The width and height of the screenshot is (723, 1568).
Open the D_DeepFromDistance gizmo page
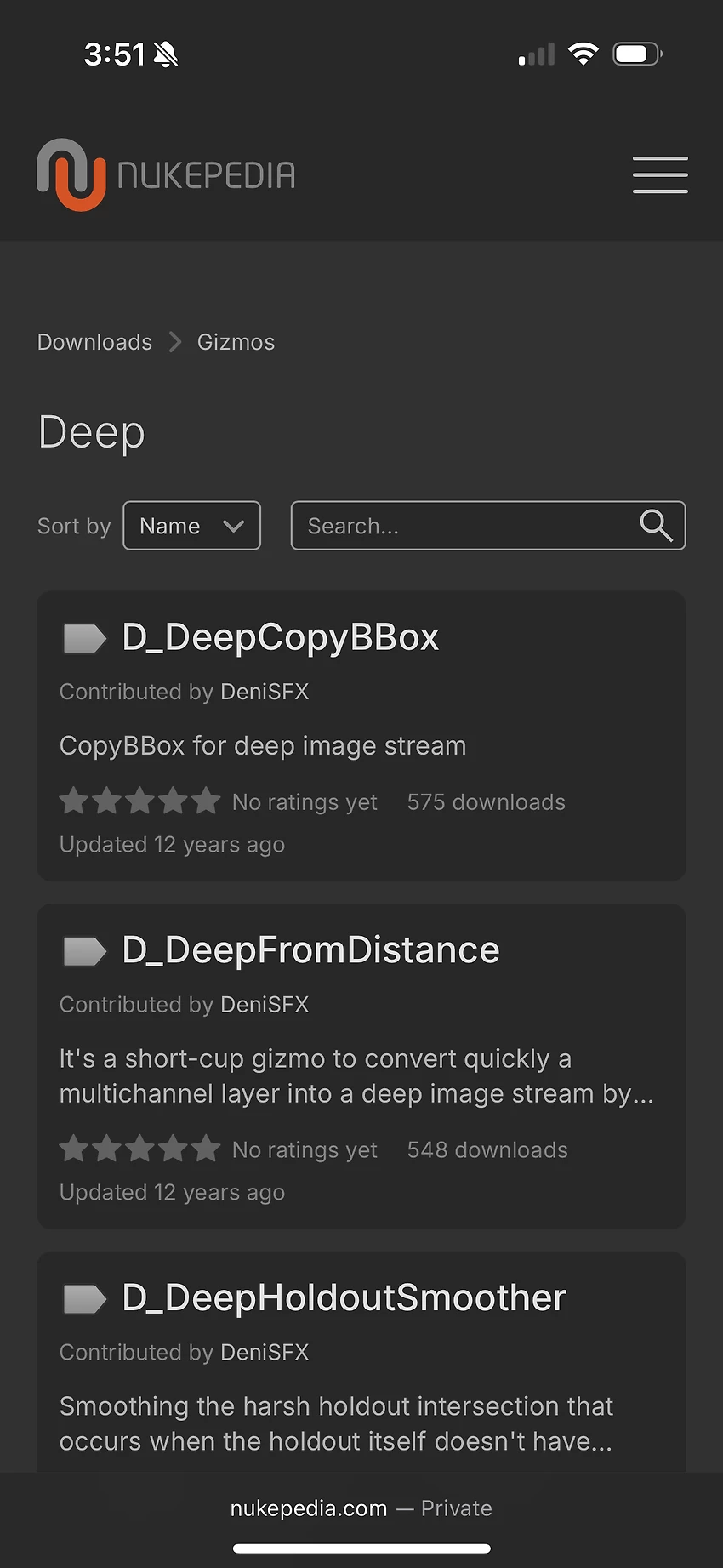point(310,949)
